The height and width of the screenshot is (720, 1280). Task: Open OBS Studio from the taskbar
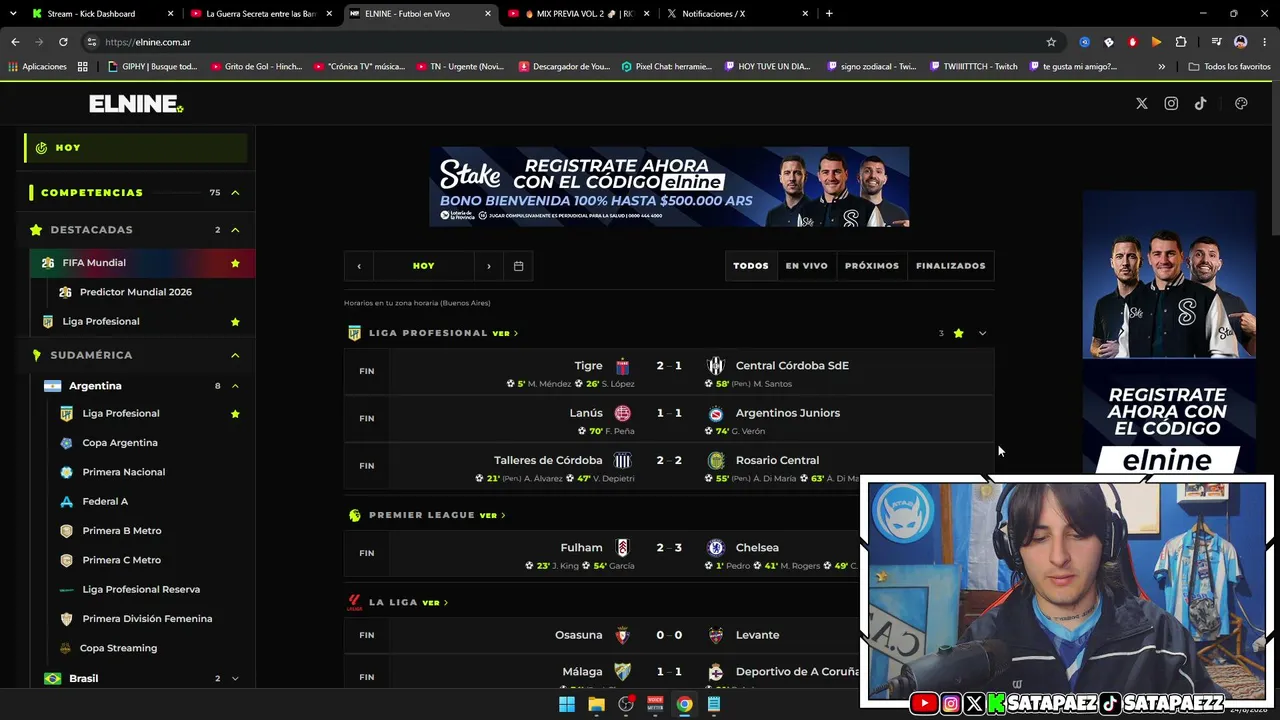pos(626,704)
